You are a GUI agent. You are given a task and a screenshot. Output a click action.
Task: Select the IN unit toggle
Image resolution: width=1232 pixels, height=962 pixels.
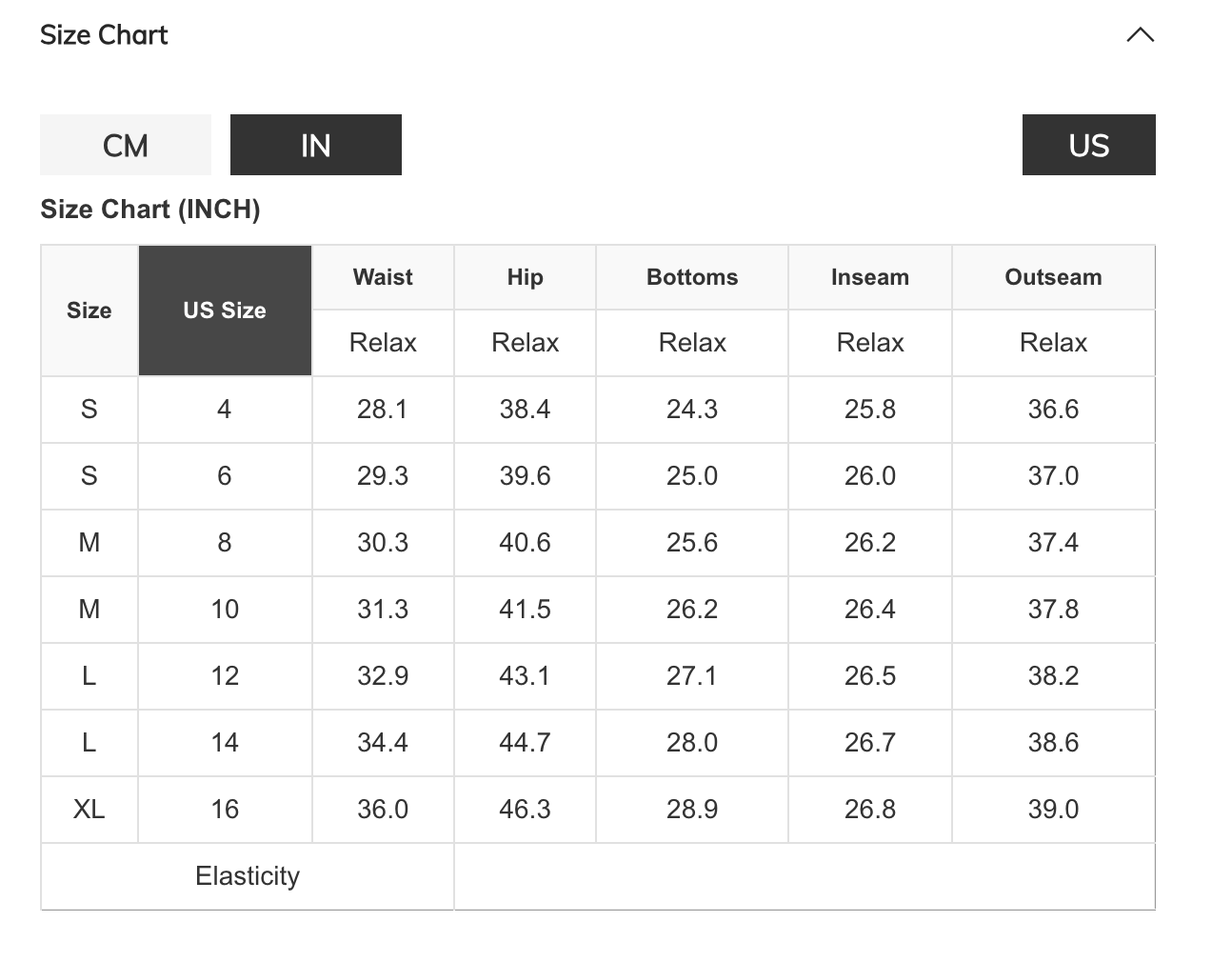(x=316, y=145)
